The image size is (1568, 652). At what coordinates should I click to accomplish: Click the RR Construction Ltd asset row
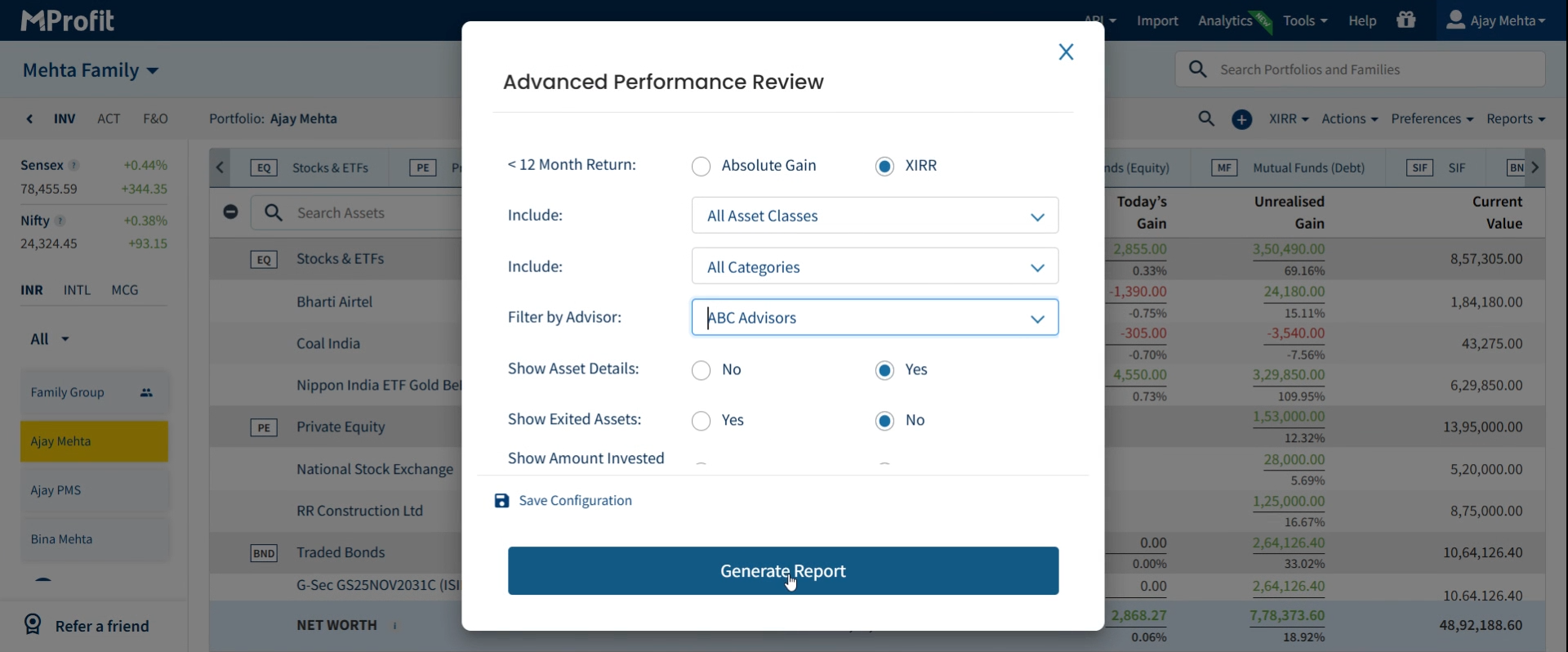click(360, 511)
